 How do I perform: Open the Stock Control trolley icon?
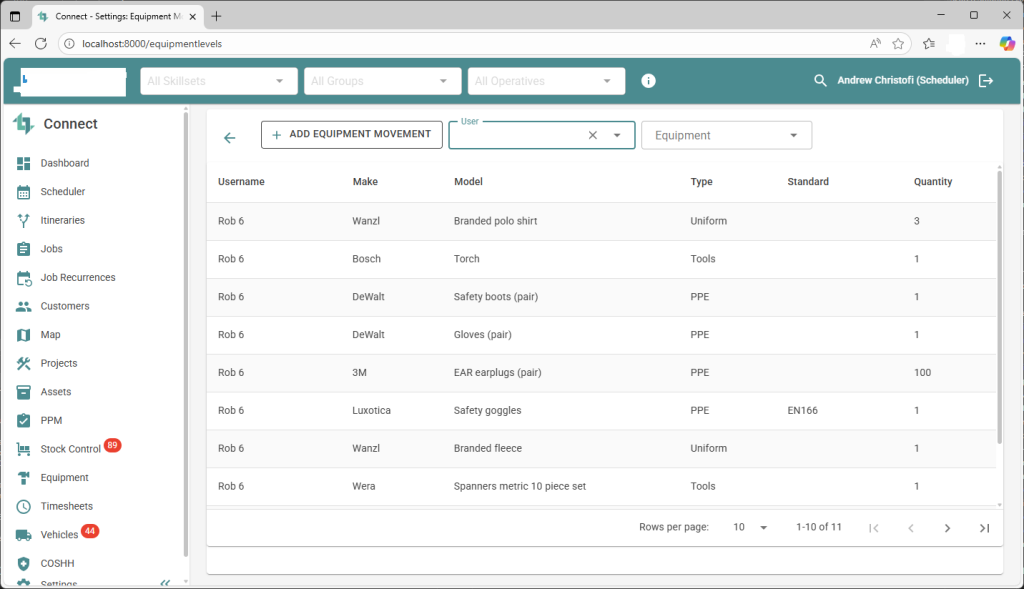(24, 449)
